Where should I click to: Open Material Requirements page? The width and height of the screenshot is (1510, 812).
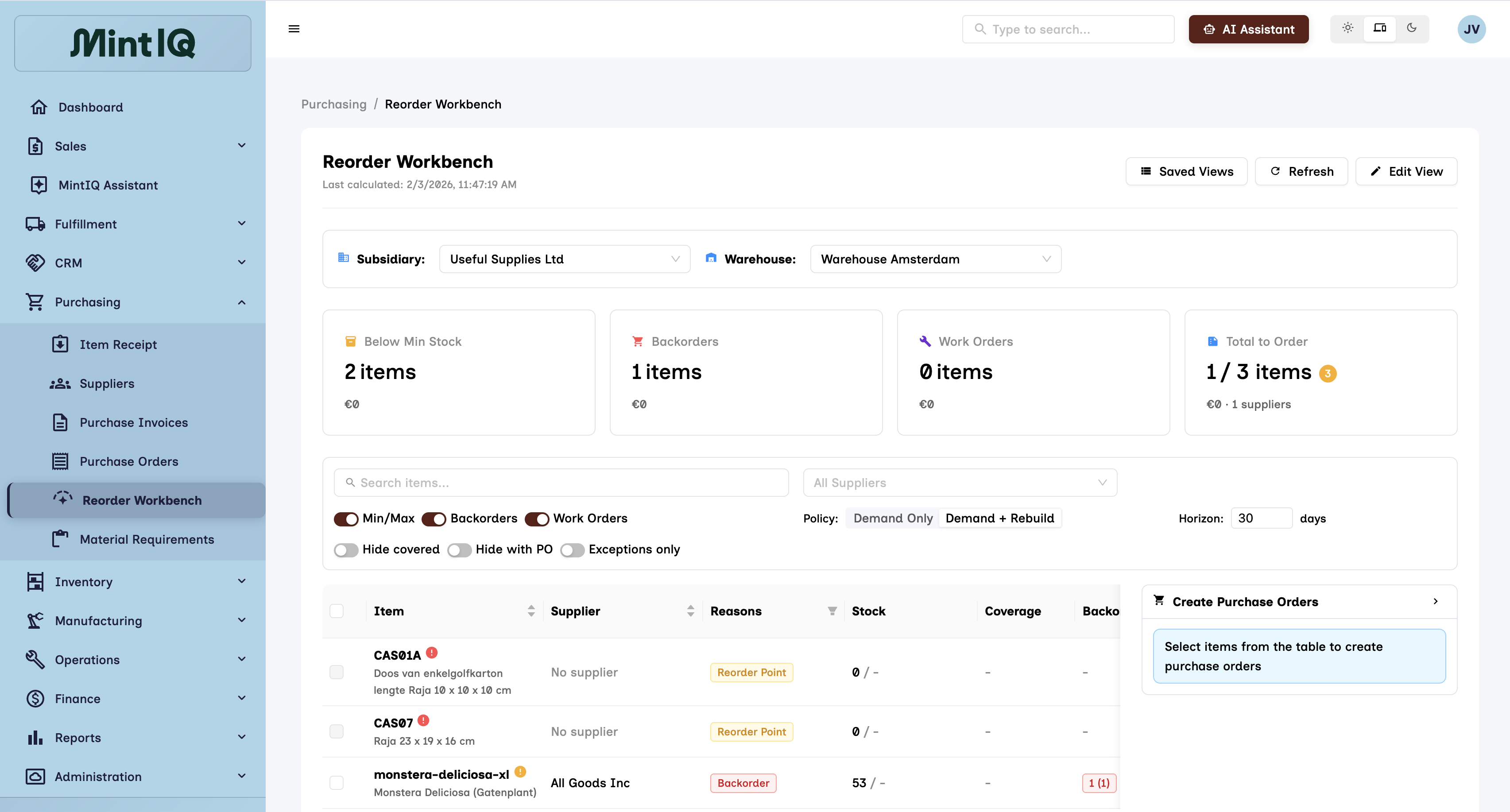[147, 539]
